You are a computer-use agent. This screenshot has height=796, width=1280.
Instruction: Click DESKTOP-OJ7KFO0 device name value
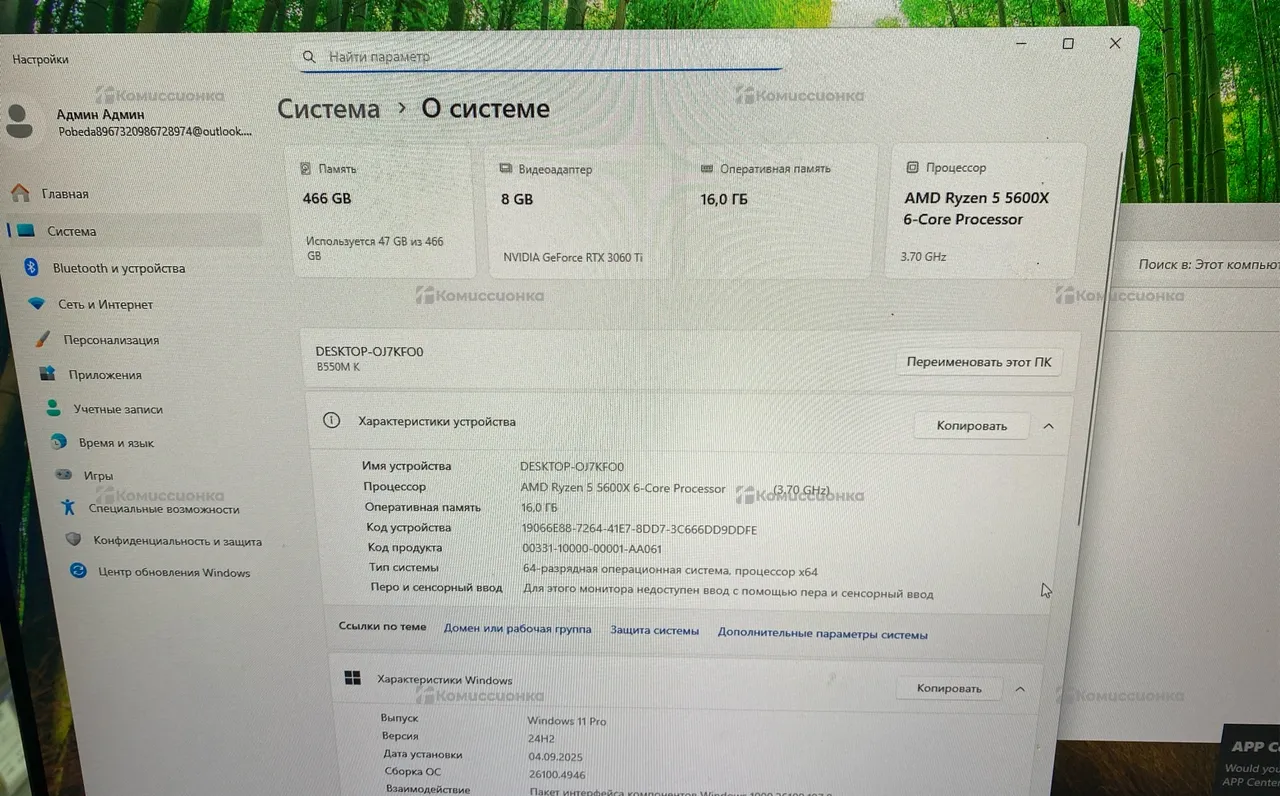point(572,467)
